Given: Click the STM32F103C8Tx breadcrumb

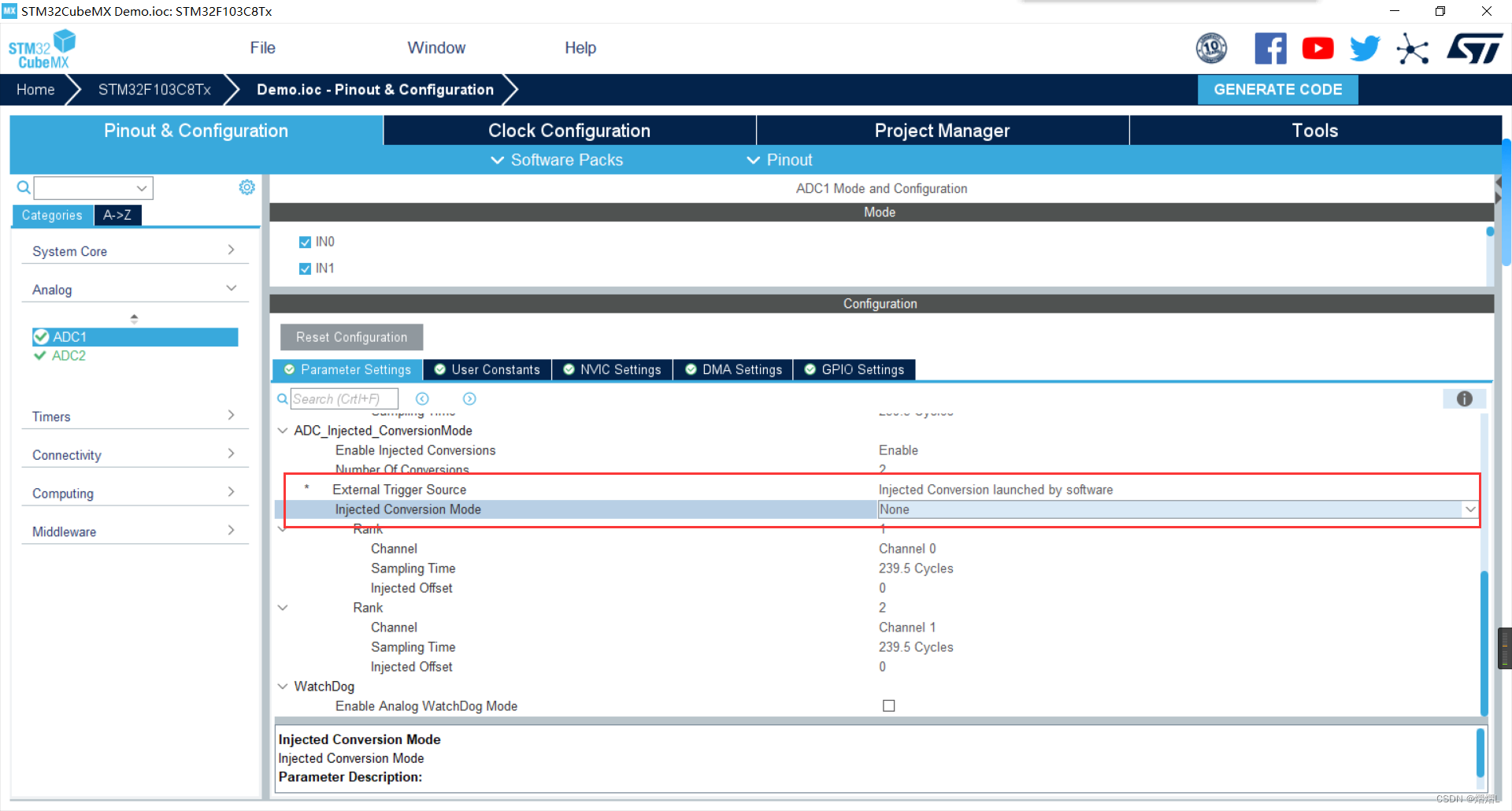Looking at the screenshot, I should click(154, 90).
